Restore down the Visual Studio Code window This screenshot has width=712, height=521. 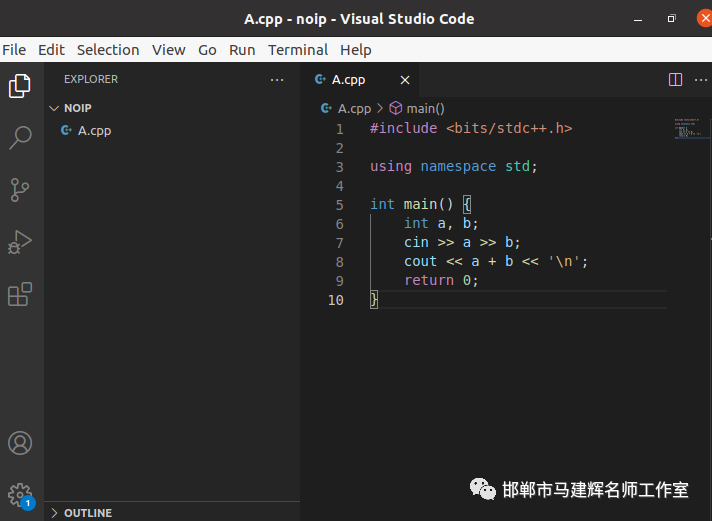pos(672,19)
